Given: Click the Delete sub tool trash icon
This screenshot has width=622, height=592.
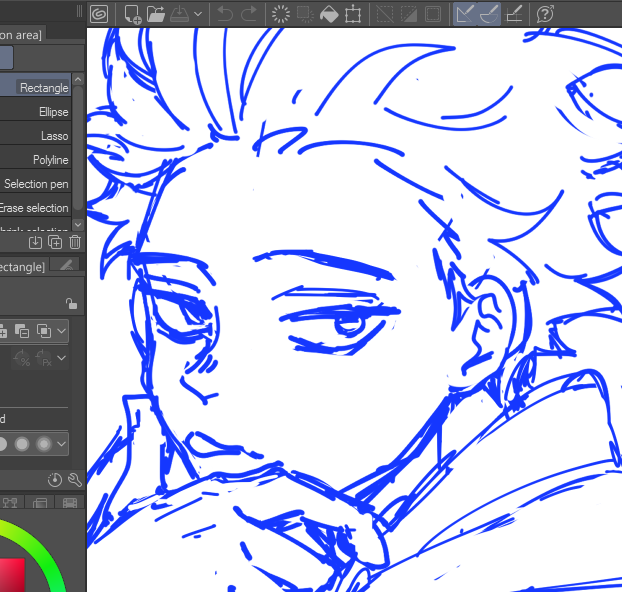Looking at the screenshot, I should 75,242.
